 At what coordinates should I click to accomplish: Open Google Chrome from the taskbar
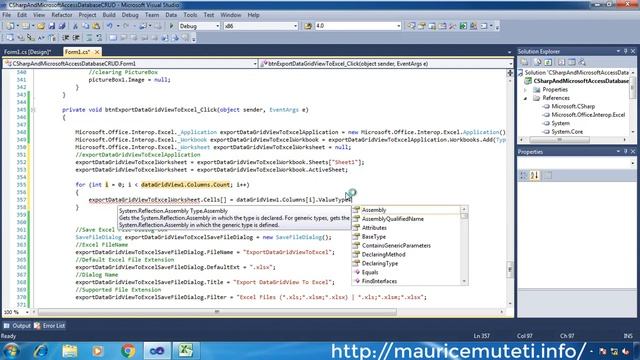[128, 351]
